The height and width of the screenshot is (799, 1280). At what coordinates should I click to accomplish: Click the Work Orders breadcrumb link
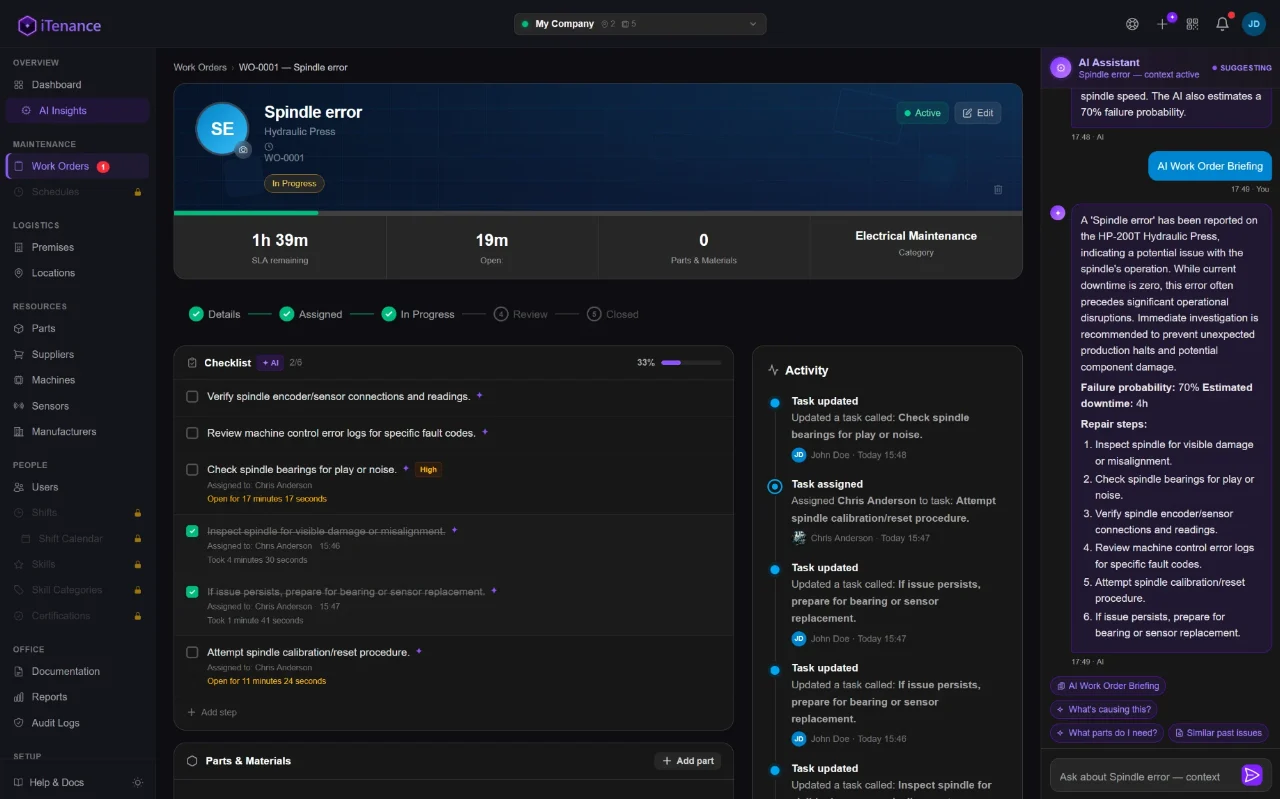[x=200, y=67]
